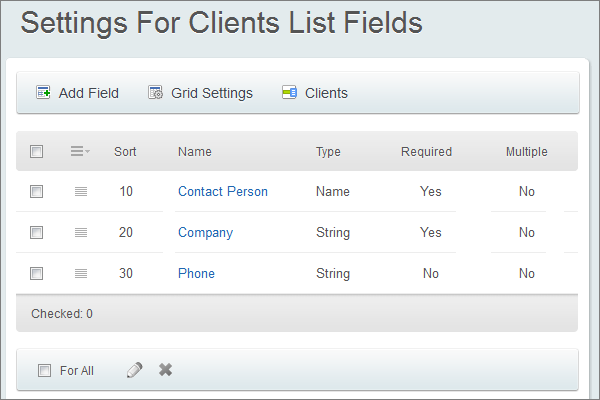The height and width of the screenshot is (400, 600).
Task: Sort the table by Name header
Action: point(195,152)
